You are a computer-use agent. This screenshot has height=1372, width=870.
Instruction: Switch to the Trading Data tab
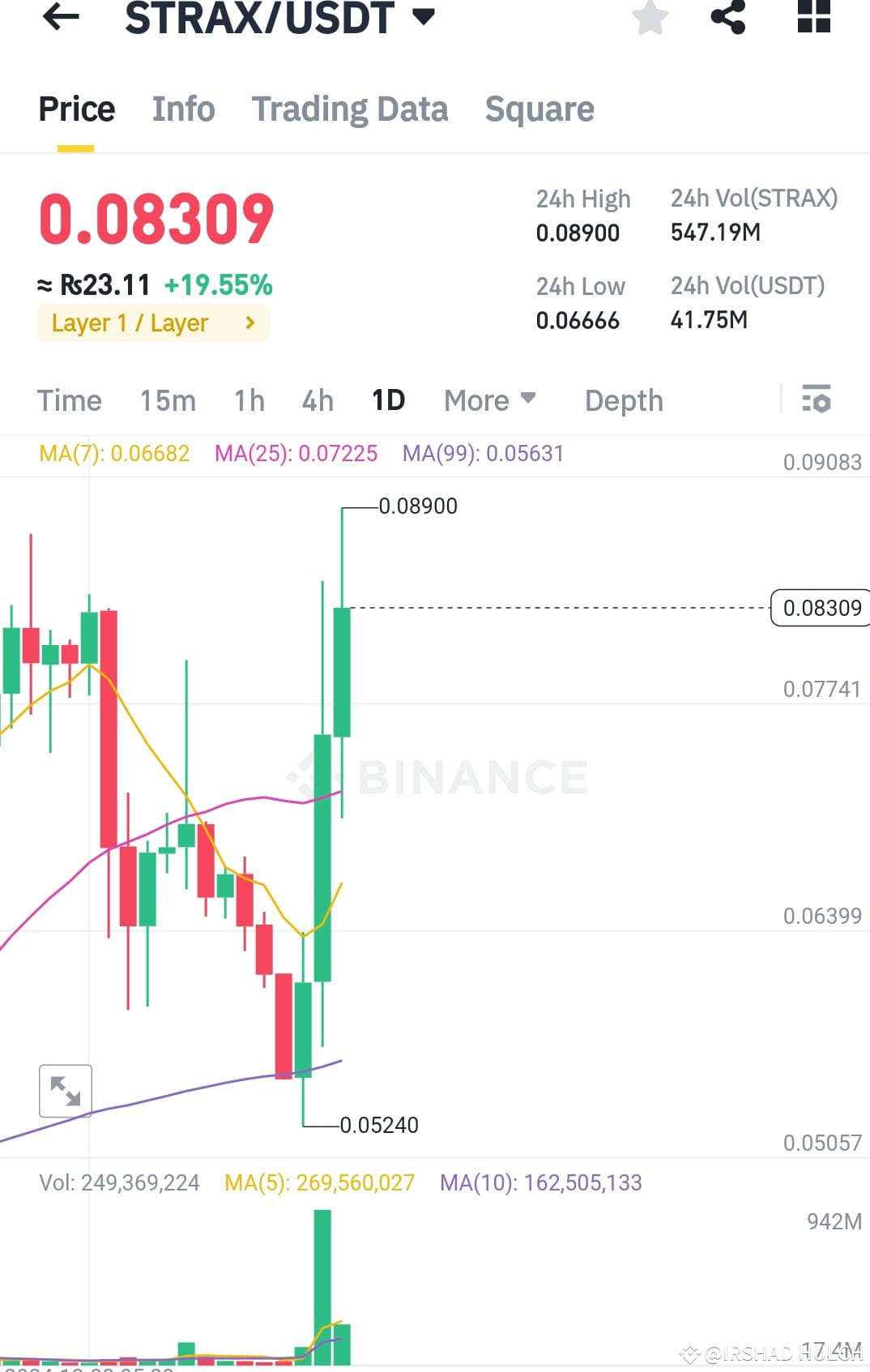(x=350, y=109)
